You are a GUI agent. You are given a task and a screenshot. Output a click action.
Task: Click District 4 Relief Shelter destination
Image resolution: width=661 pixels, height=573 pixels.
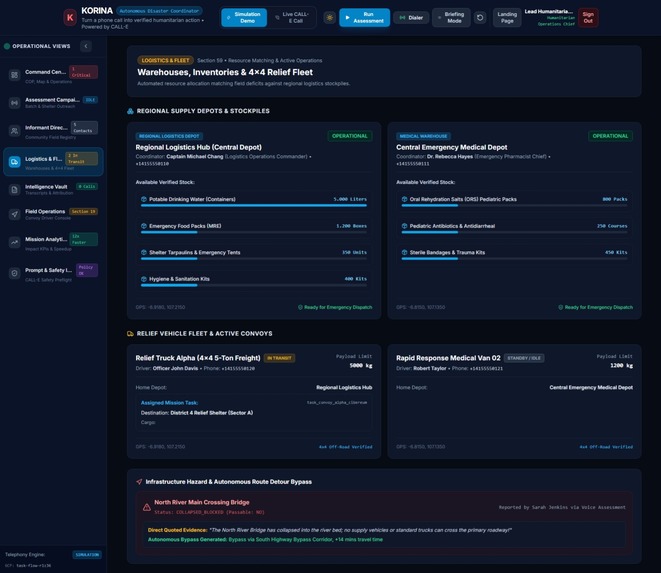pos(212,413)
